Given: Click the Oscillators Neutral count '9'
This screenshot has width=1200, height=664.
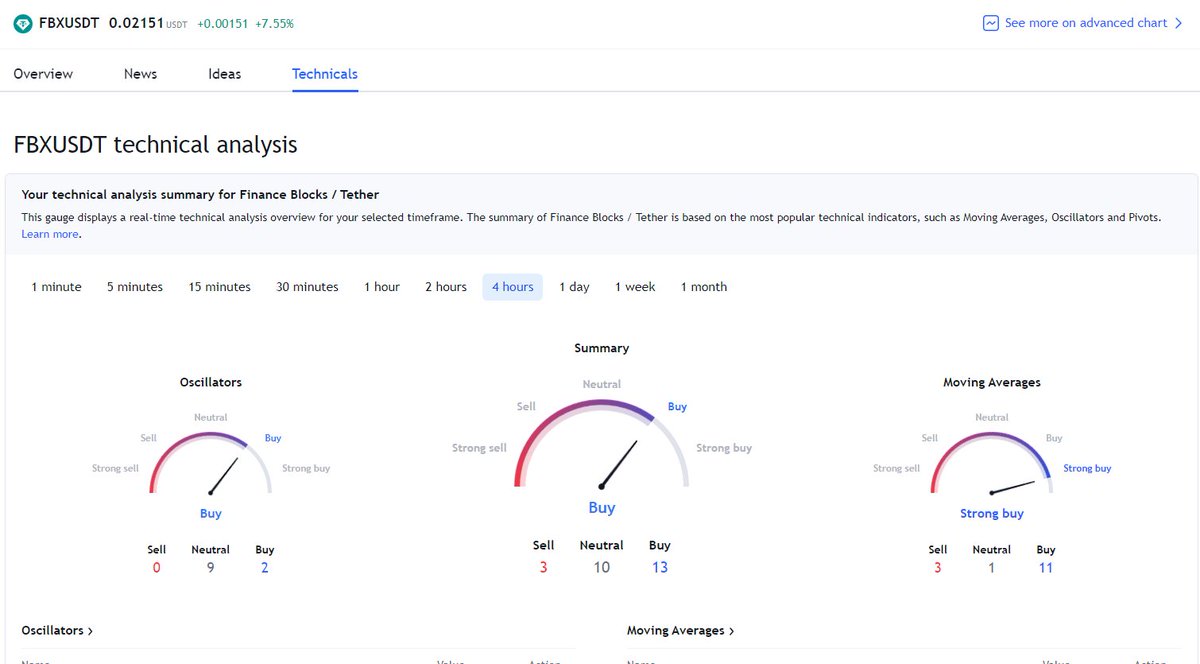Looking at the screenshot, I should [x=210, y=568].
